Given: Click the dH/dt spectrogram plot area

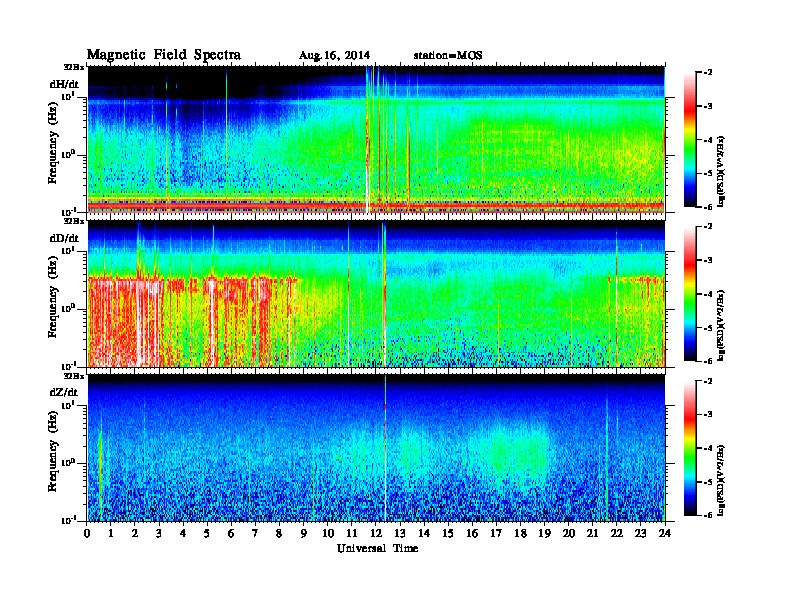Looking at the screenshot, I should [376, 139].
